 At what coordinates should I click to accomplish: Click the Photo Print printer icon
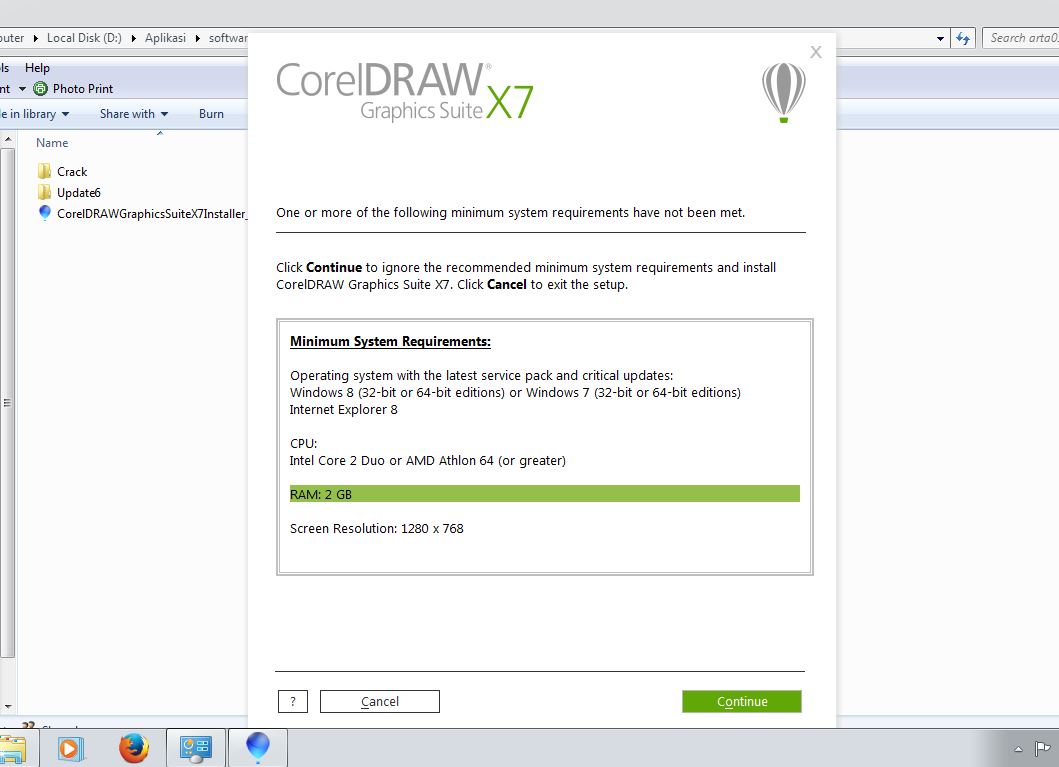41,88
